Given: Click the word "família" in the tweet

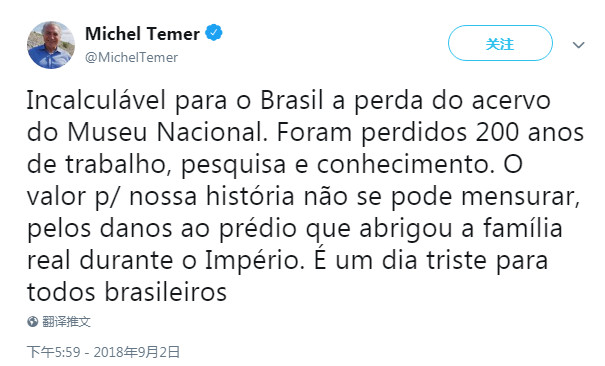Looking at the screenshot, I should (522, 228).
